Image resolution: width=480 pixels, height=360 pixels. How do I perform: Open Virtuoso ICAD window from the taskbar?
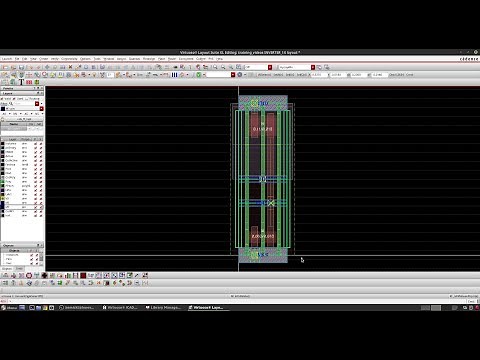point(120,307)
